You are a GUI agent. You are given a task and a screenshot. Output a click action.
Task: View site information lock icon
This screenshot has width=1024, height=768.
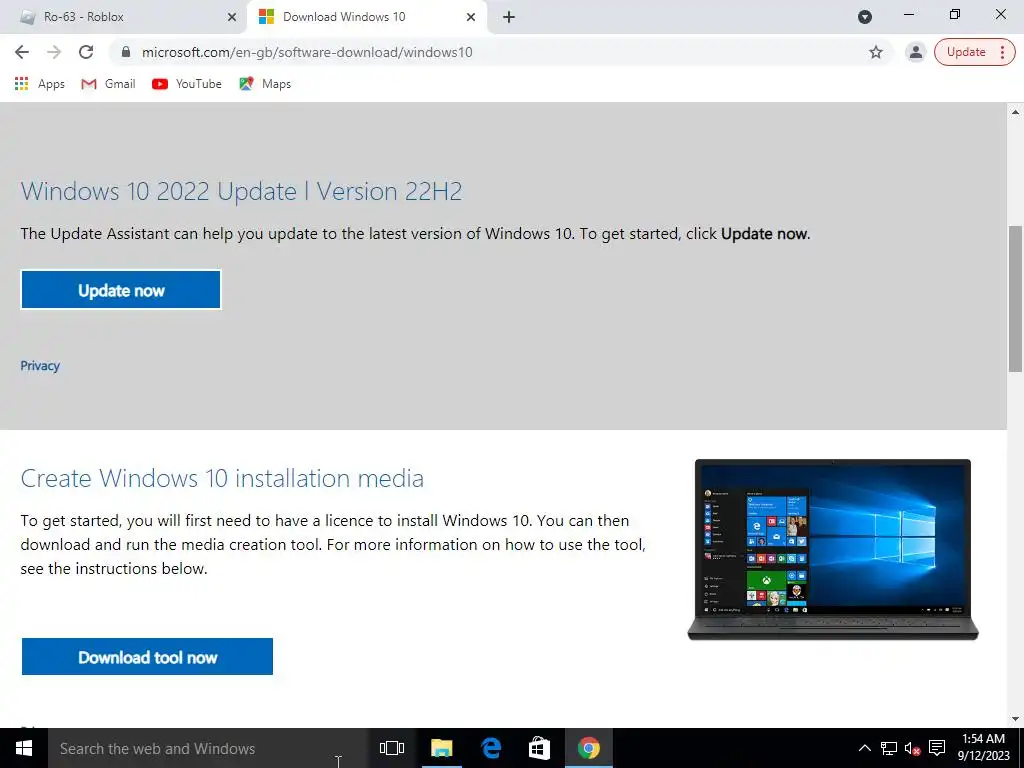pos(126,52)
